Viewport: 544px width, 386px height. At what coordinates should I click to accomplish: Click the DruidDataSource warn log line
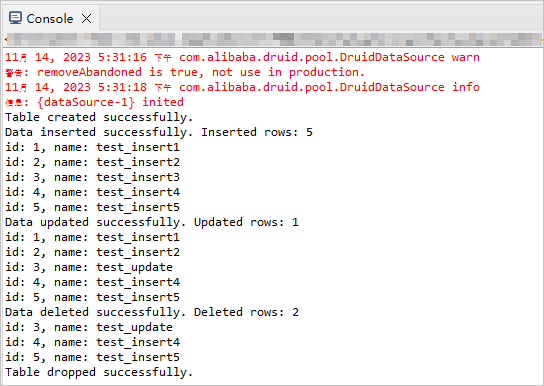[x=242, y=57]
